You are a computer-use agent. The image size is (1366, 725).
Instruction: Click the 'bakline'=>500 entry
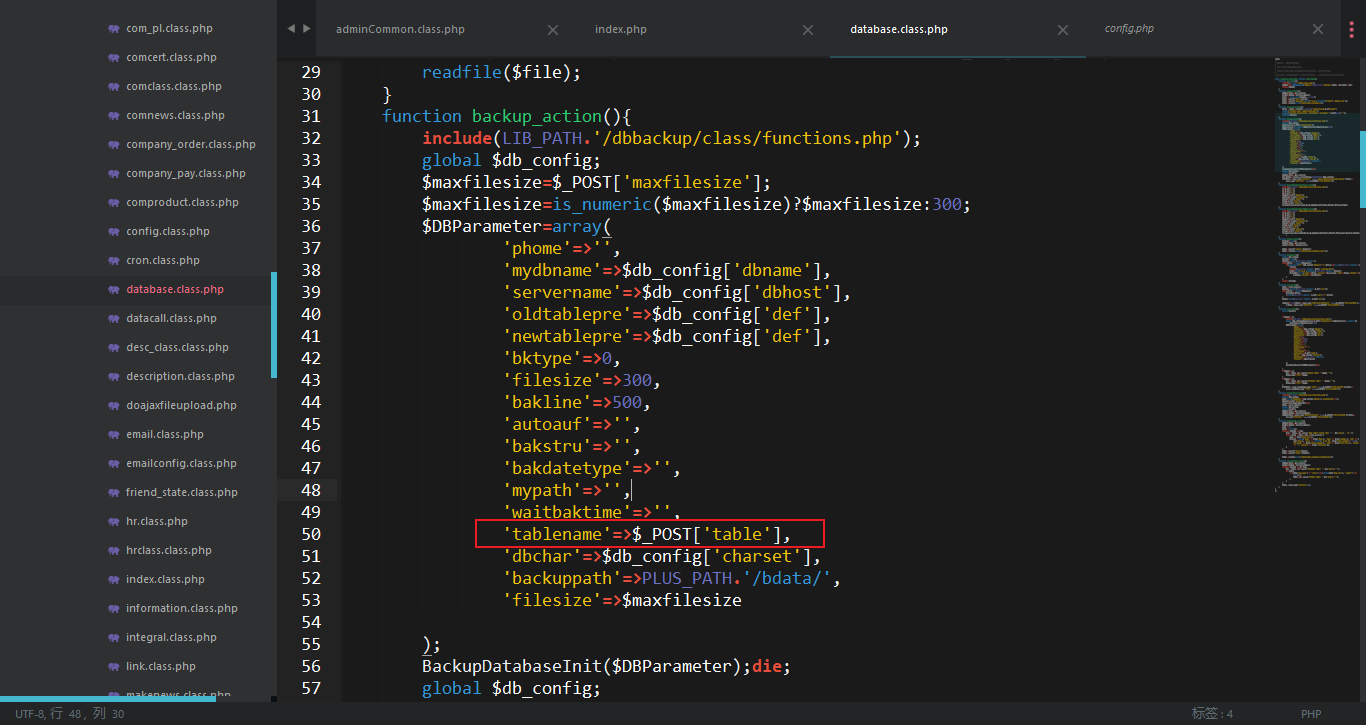[577, 402]
